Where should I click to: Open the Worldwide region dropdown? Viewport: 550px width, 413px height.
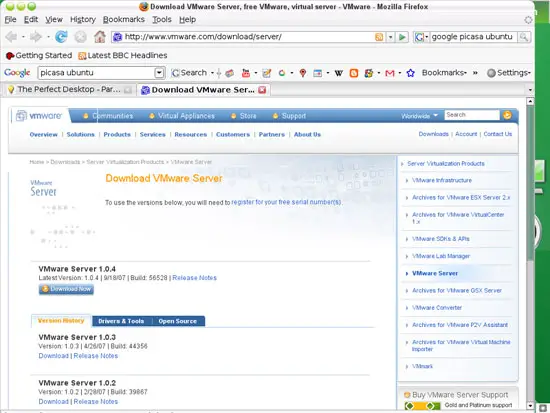tap(419, 115)
